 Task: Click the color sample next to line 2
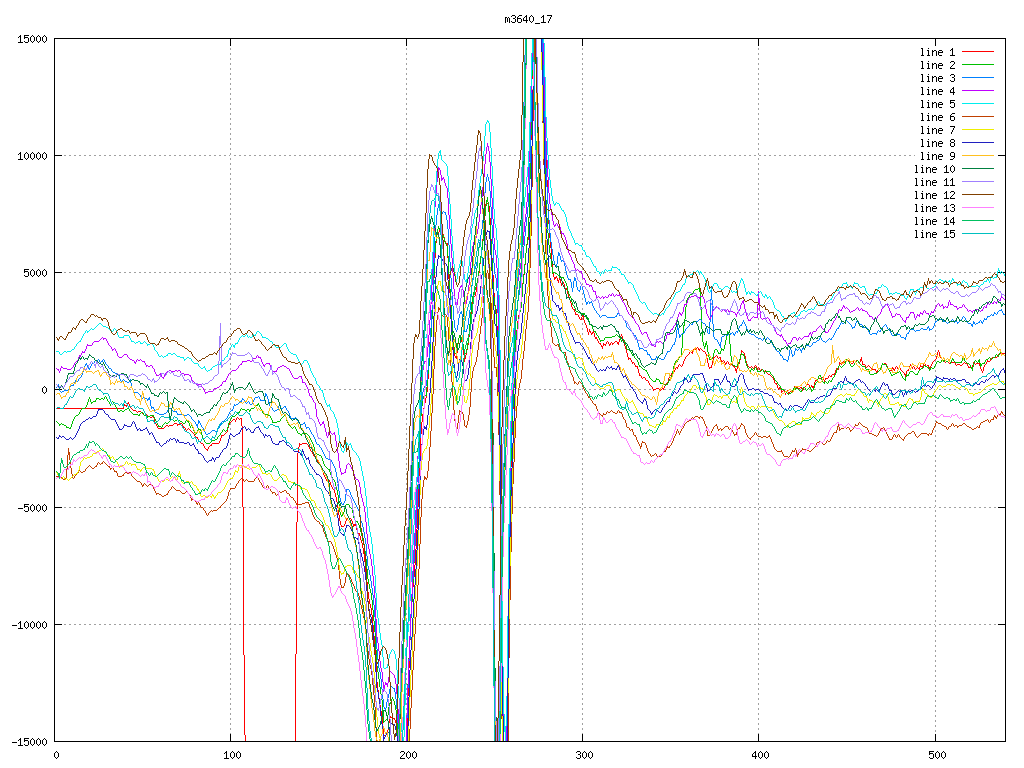click(978, 65)
